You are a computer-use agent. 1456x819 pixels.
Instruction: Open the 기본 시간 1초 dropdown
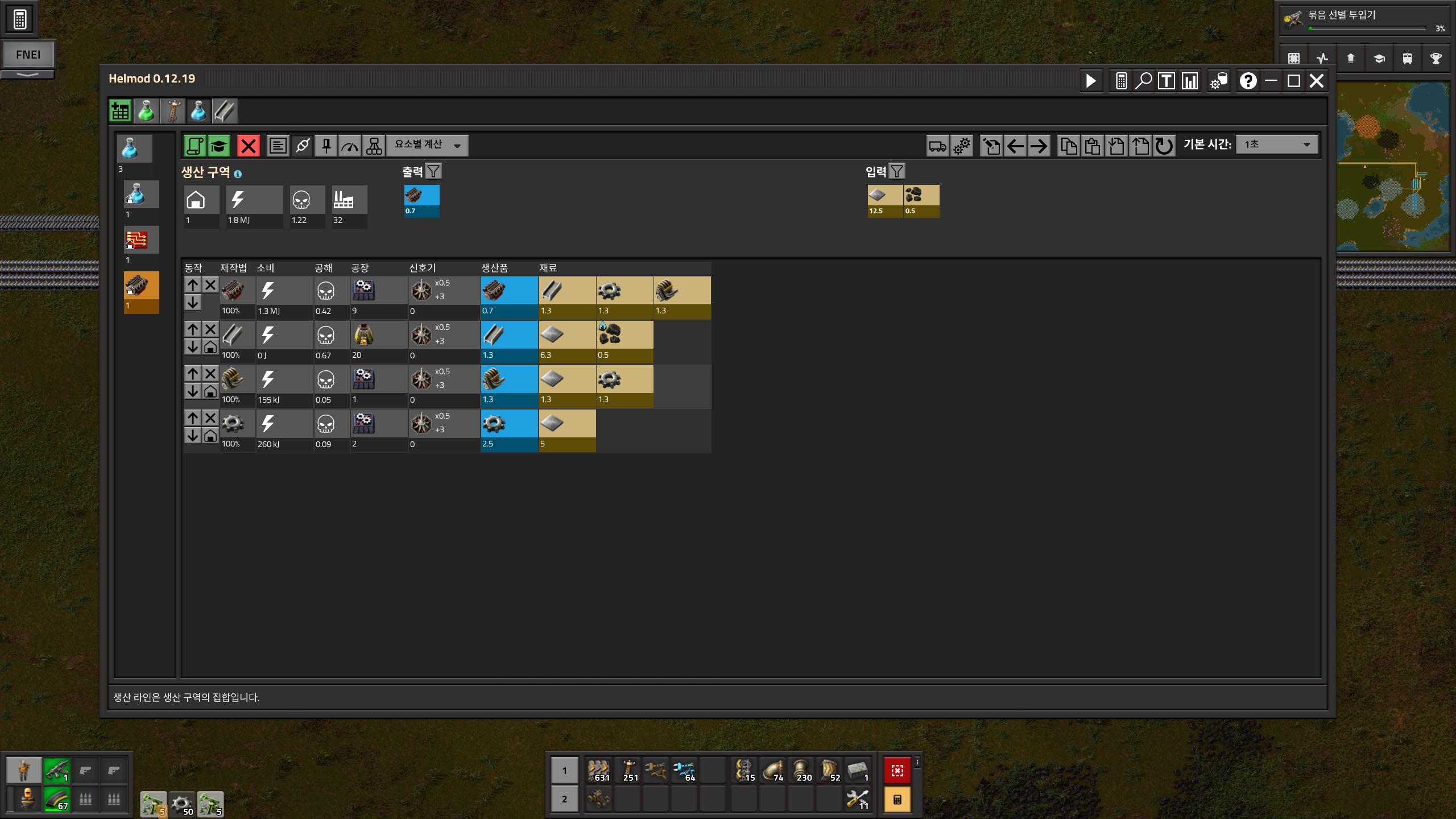1277,144
